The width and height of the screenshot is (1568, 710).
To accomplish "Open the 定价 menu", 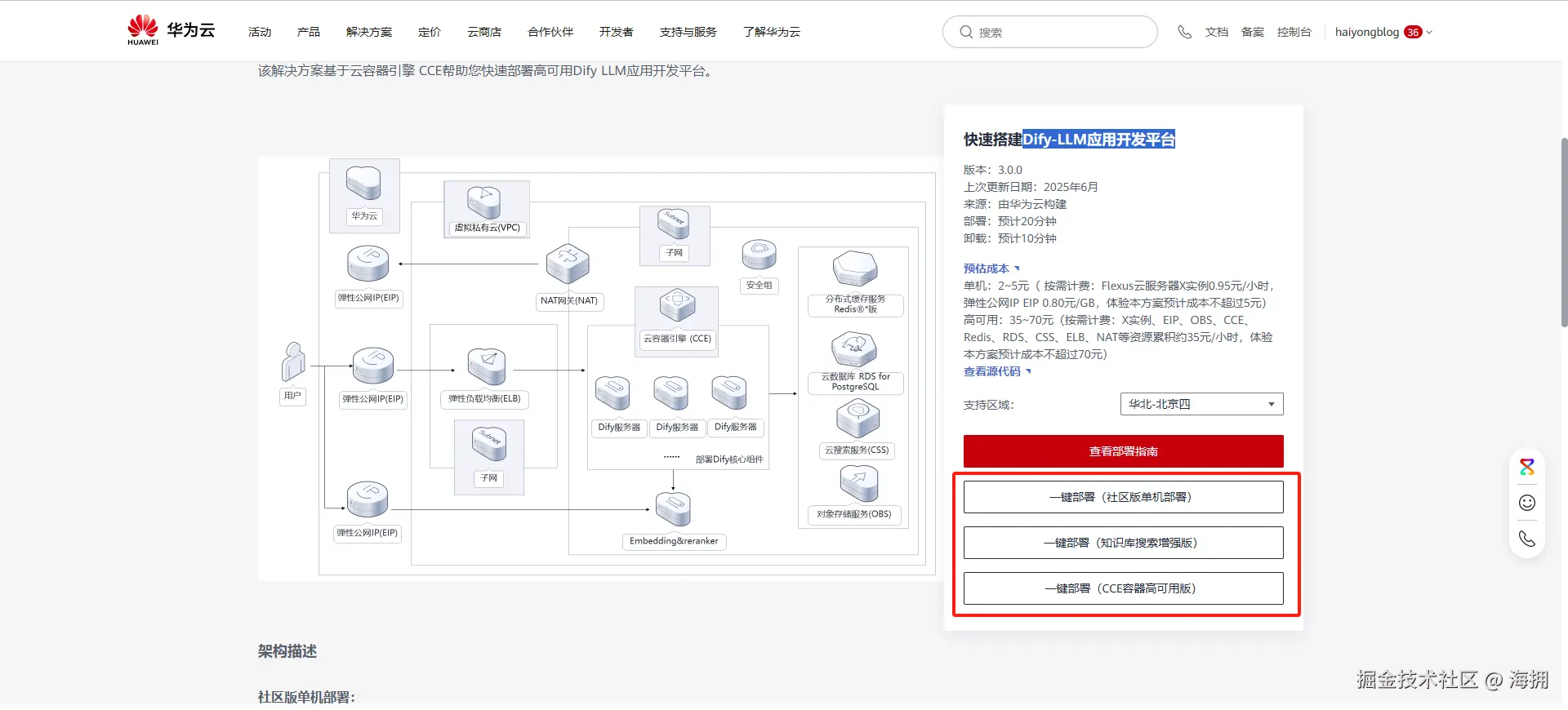I will coord(430,32).
